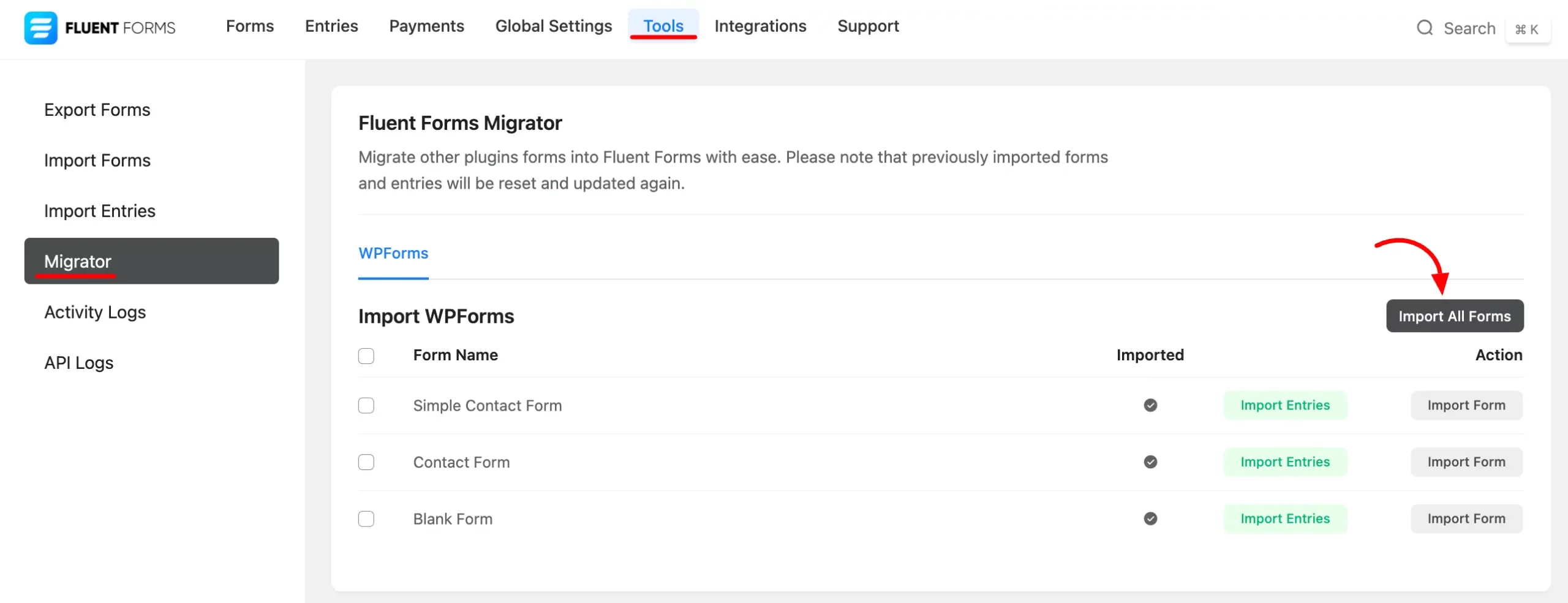Viewport: 1568px width, 603px height.
Task: Check the Simple Contact Form checkbox
Action: pyautogui.click(x=366, y=406)
